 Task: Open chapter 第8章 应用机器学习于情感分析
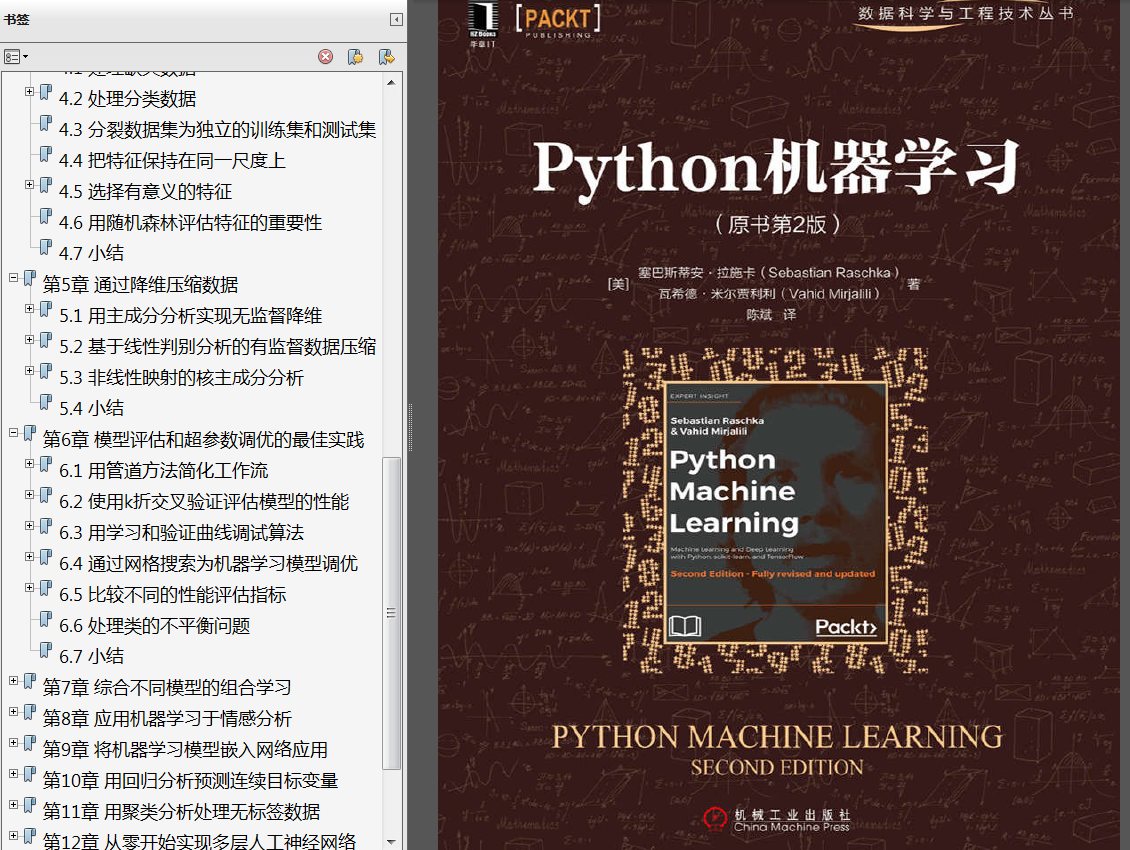167,719
